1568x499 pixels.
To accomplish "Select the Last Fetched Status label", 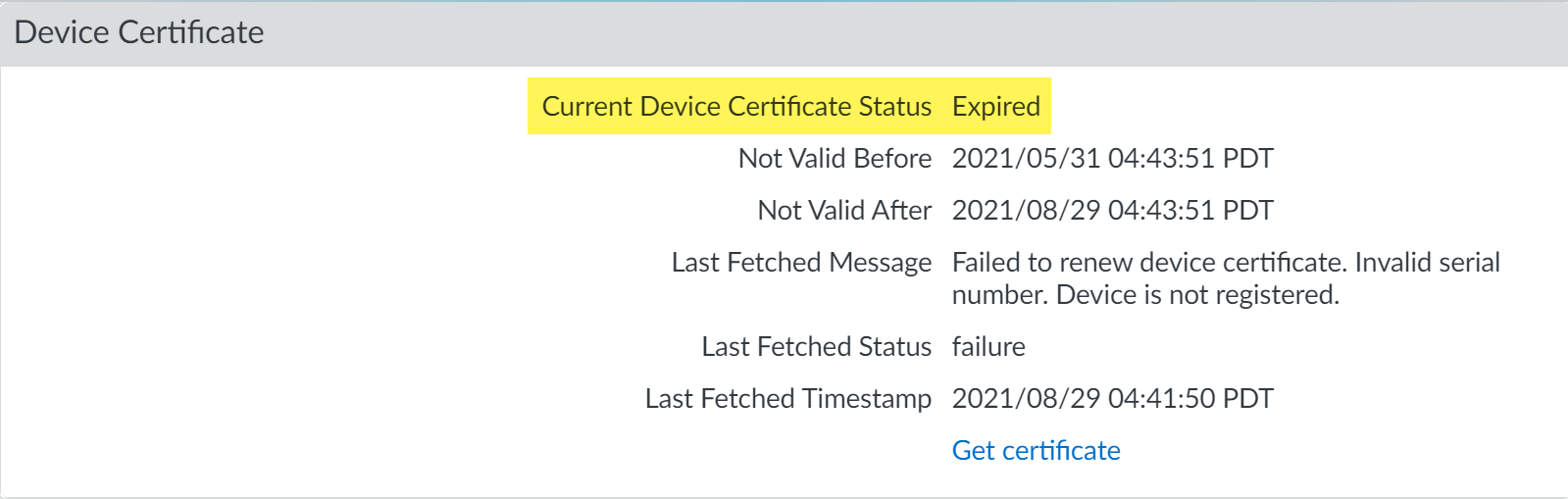I will pos(816,346).
